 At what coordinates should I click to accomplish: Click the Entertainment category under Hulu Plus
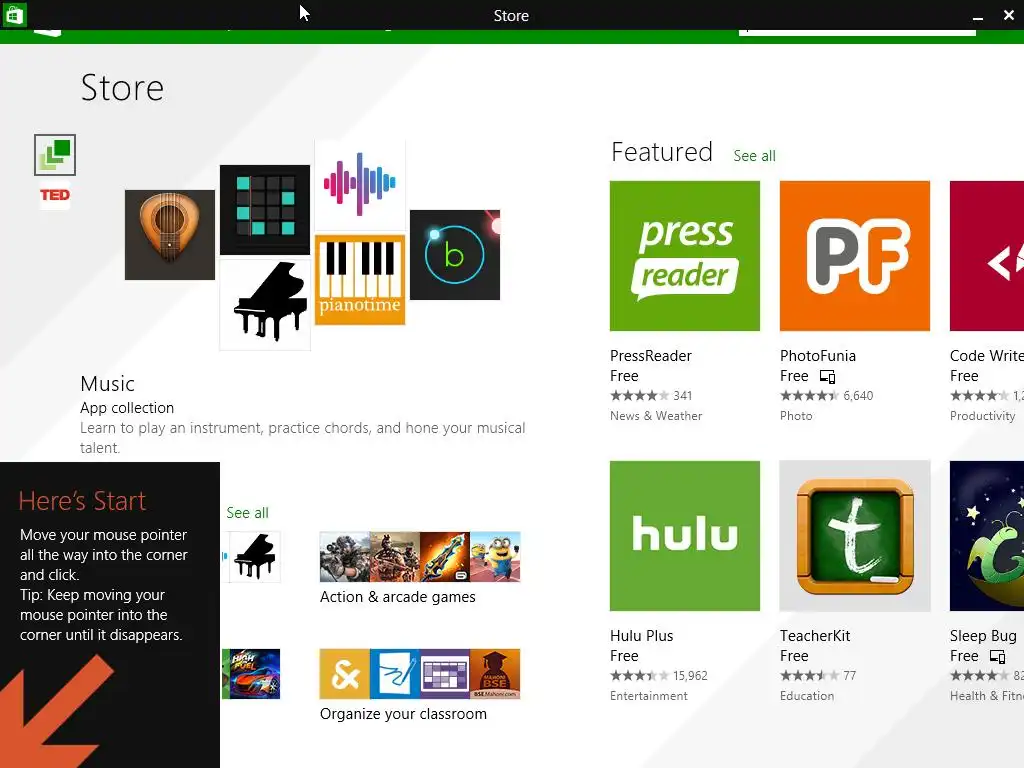pos(648,696)
